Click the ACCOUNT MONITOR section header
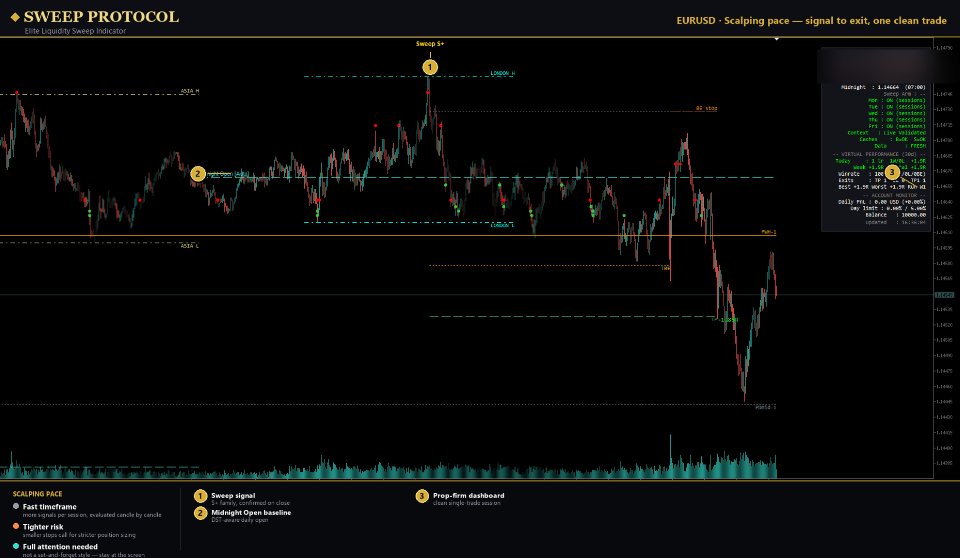Viewport: 960px width, 558px height. pos(894,195)
